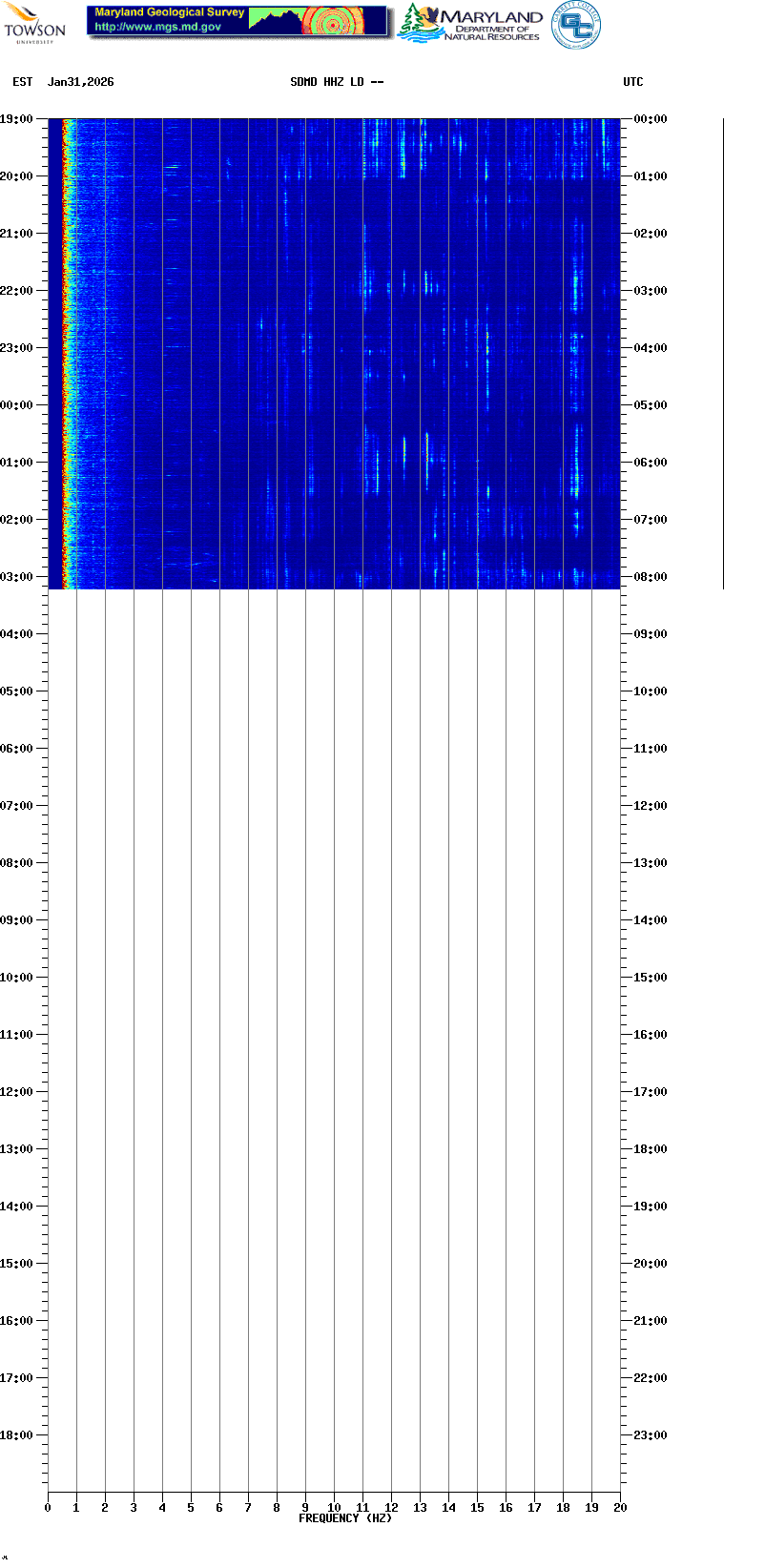Click the Towson University logo

point(34,23)
